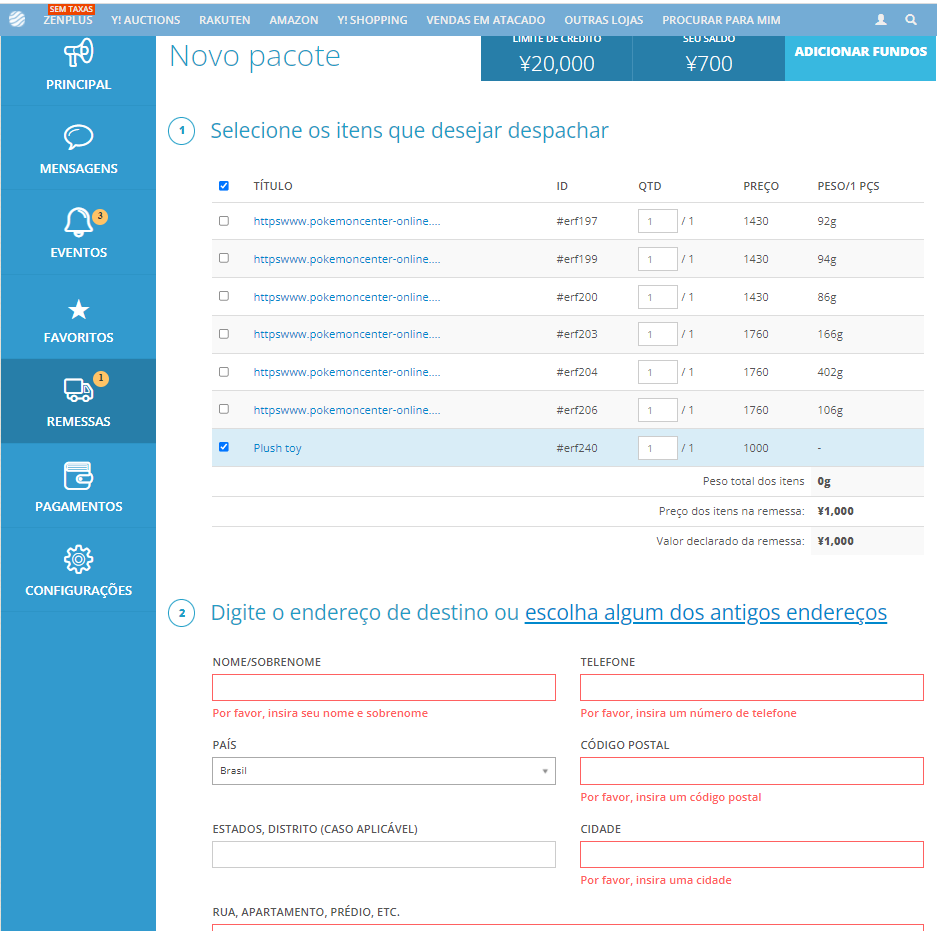Open the Mensagens speech bubble icon
Screen dimensions: 937x931
[x=78, y=137]
